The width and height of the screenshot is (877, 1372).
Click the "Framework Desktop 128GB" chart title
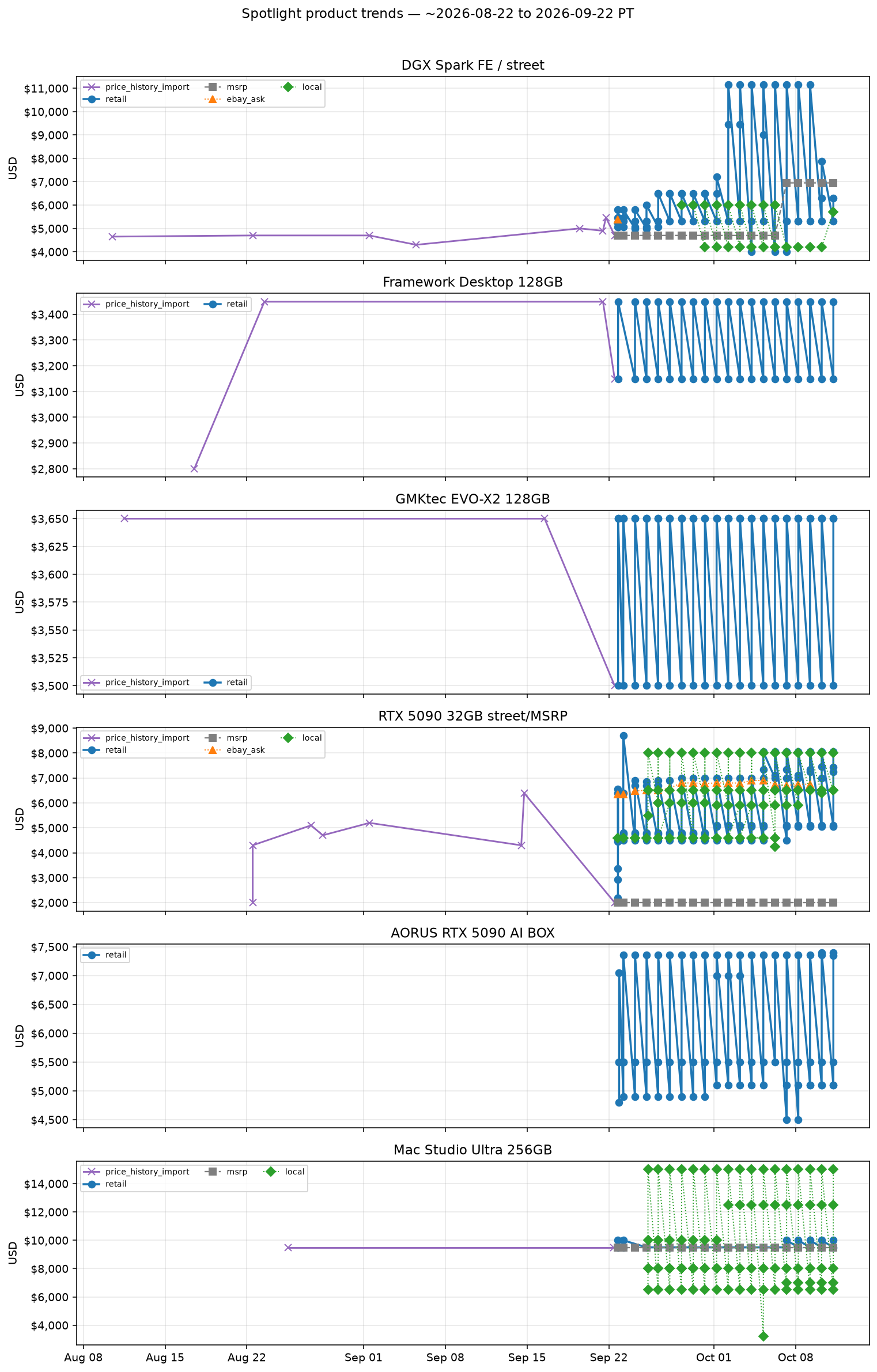click(472, 282)
